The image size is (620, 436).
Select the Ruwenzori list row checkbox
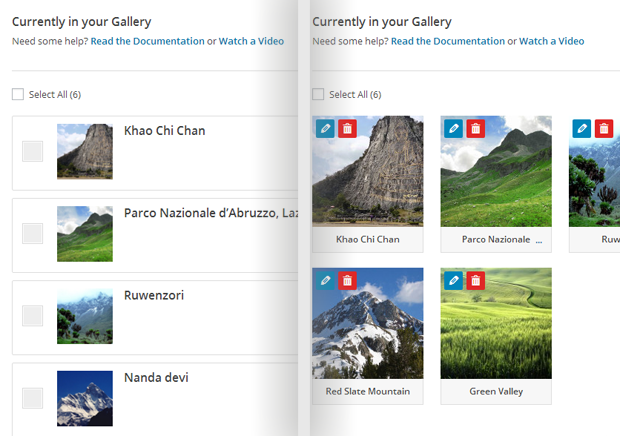point(32,315)
